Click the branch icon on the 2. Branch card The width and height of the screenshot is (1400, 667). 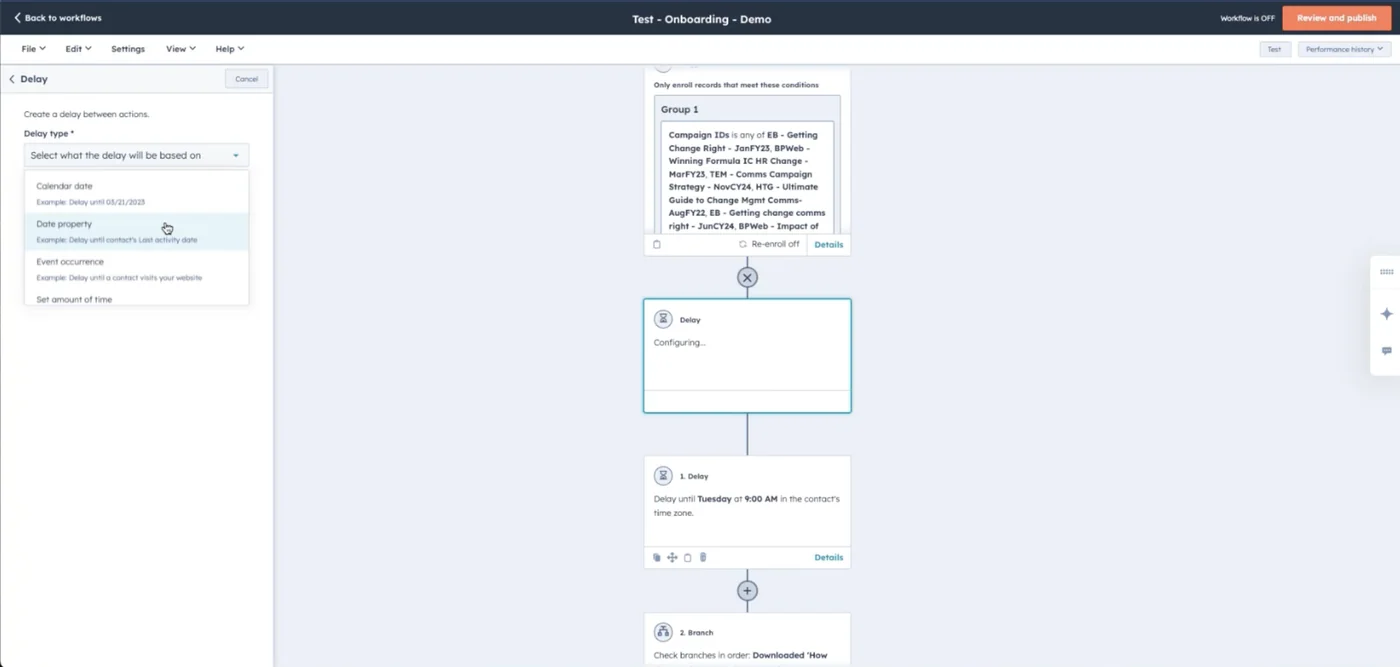click(x=663, y=632)
